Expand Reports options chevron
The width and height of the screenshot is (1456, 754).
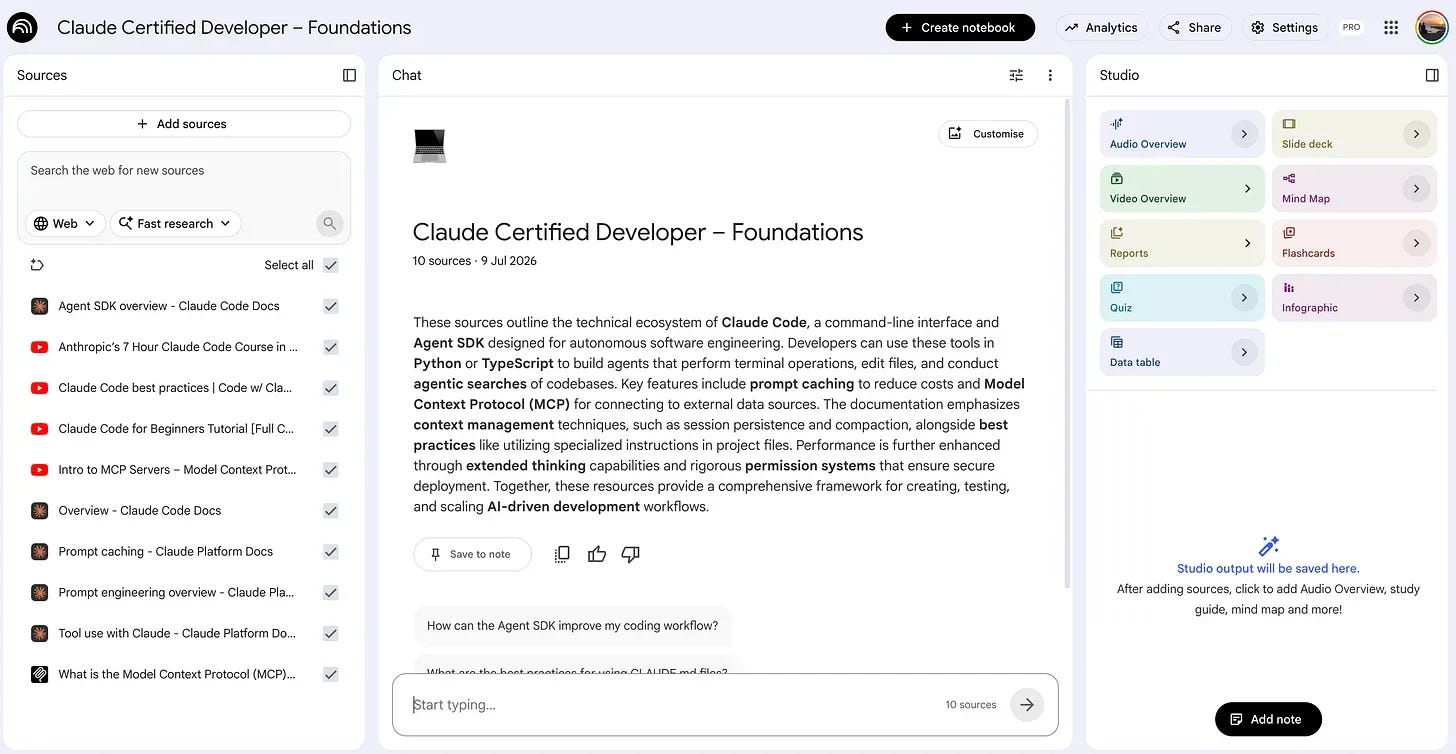tap(1247, 243)
